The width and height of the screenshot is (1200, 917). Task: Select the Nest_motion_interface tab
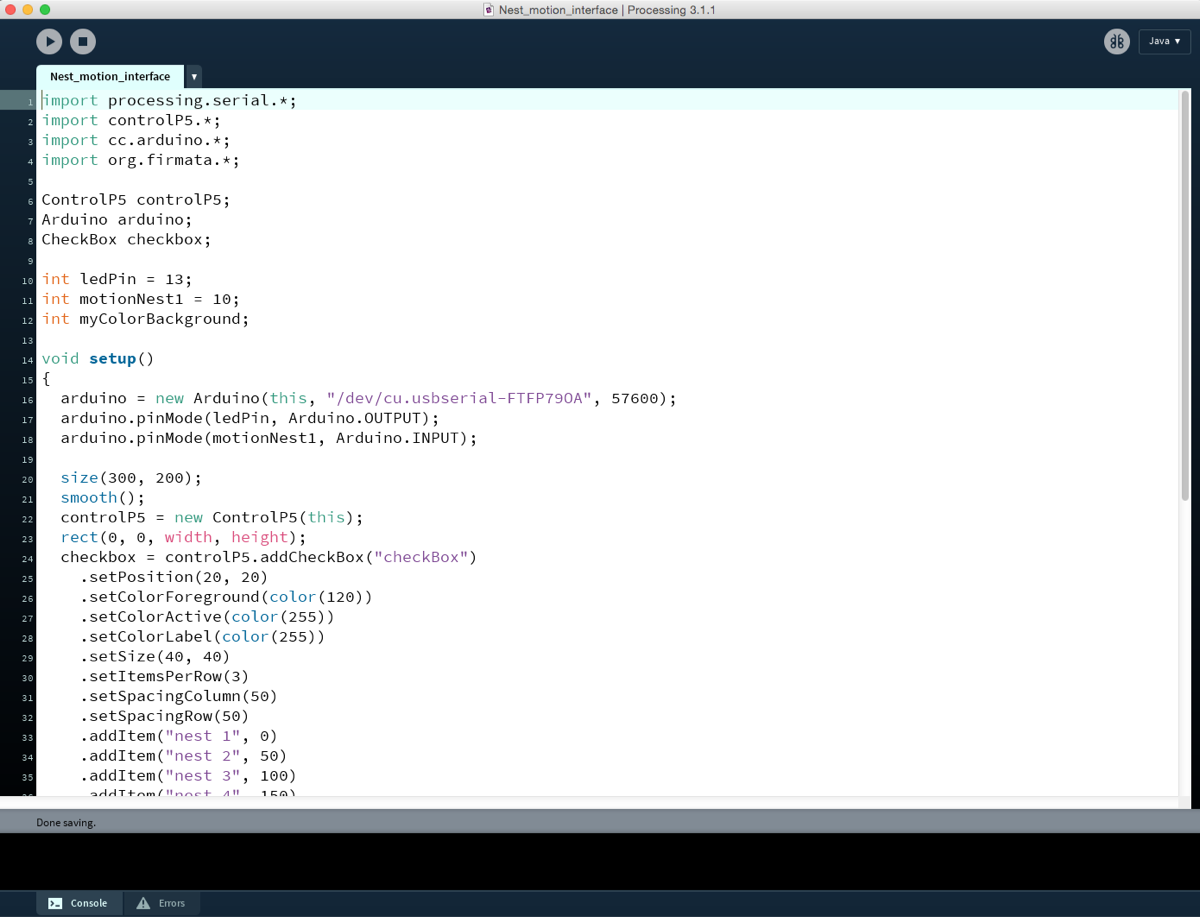(110, 76)
